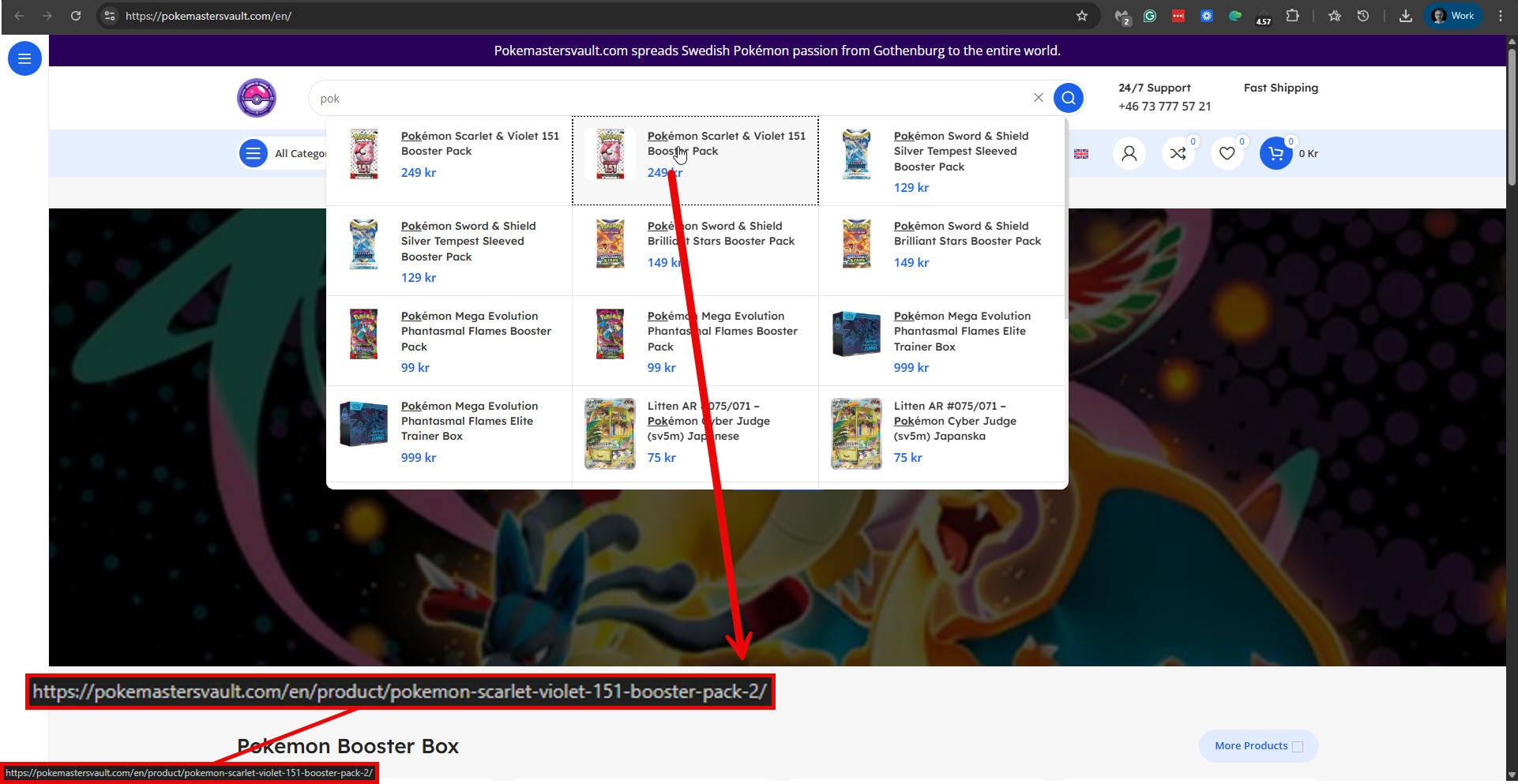Show the bookmarks list icon
1518x784 pixels.
tap(1335, 16)
